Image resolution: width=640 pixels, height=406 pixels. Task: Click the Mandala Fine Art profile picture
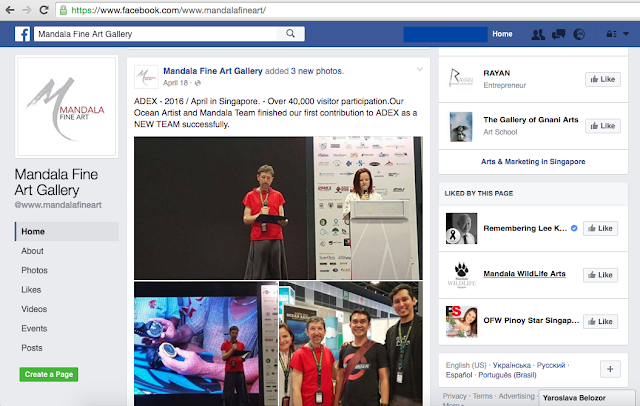(x=67, y=107)
